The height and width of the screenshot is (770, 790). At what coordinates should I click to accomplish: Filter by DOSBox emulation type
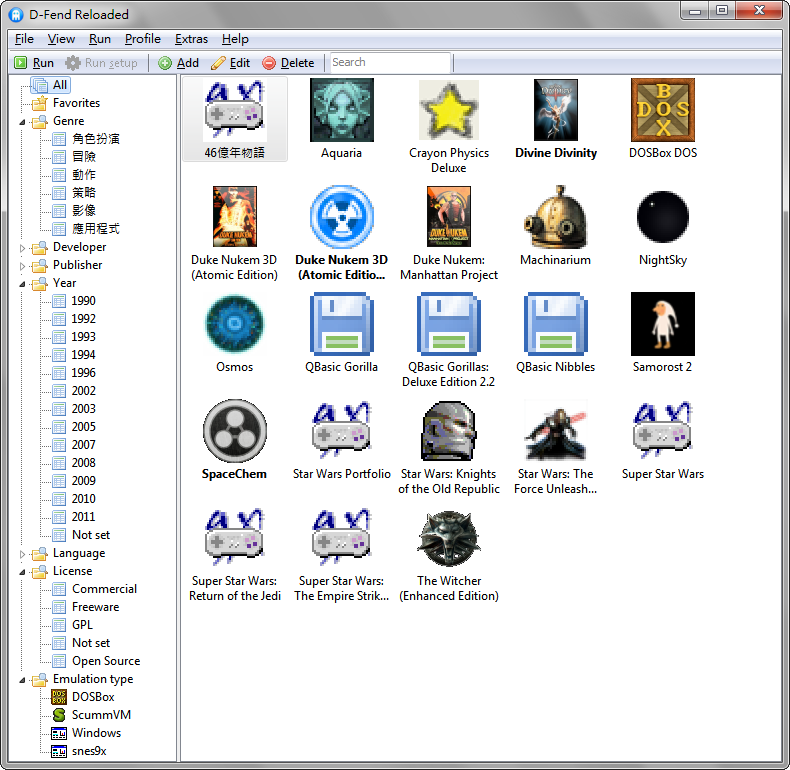click(93, 697)
